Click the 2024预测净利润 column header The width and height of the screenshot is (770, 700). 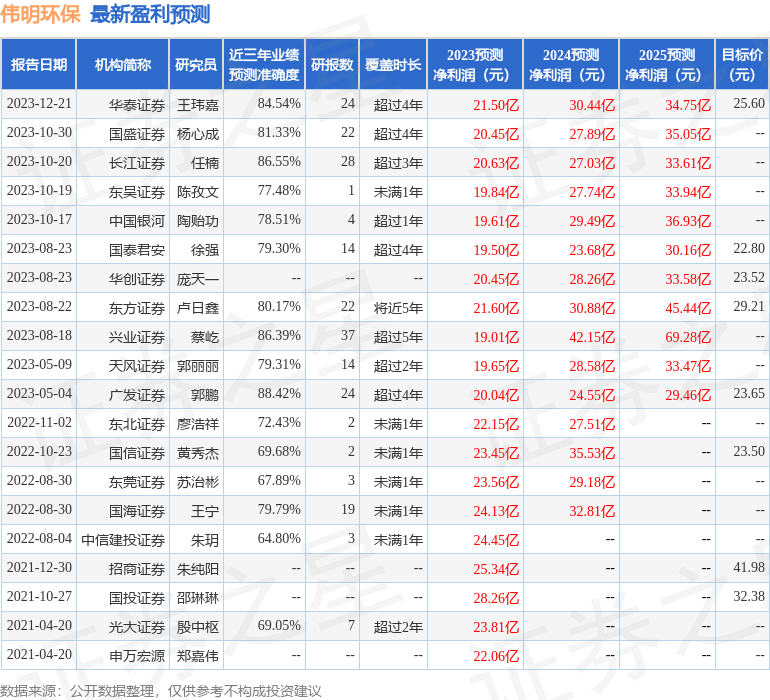pyautogui.click(x=571, y=64)
